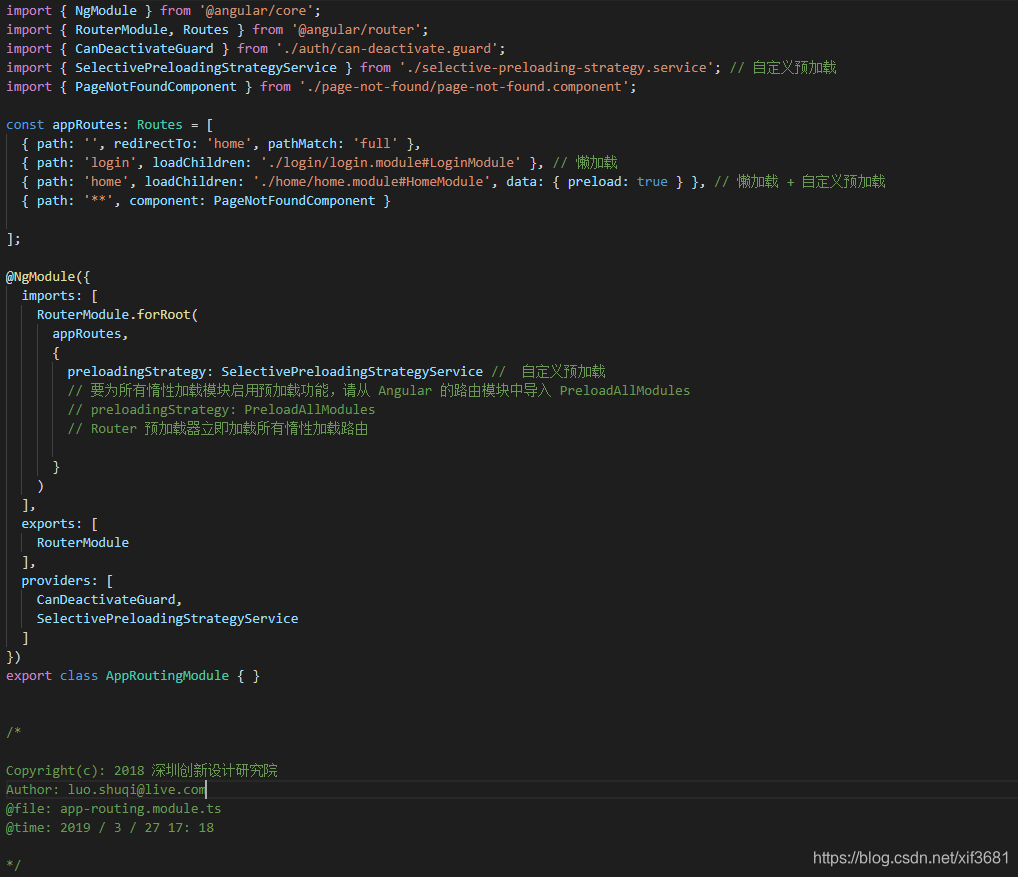Click 'PageNotFoundComponent' in the import statement
1018x877 pixels.
[x=156, y=87]
